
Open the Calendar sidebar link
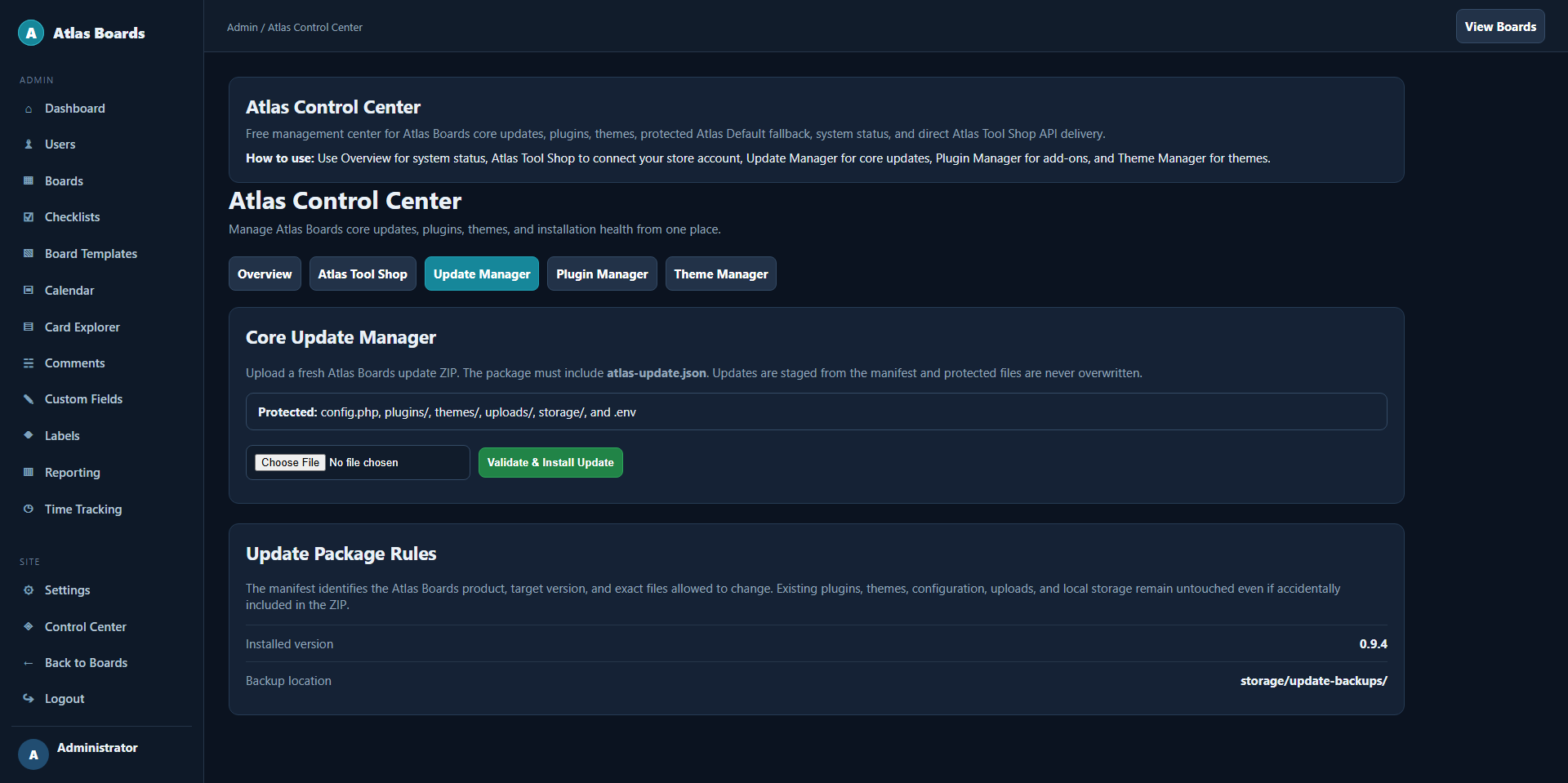click(69, 291)
